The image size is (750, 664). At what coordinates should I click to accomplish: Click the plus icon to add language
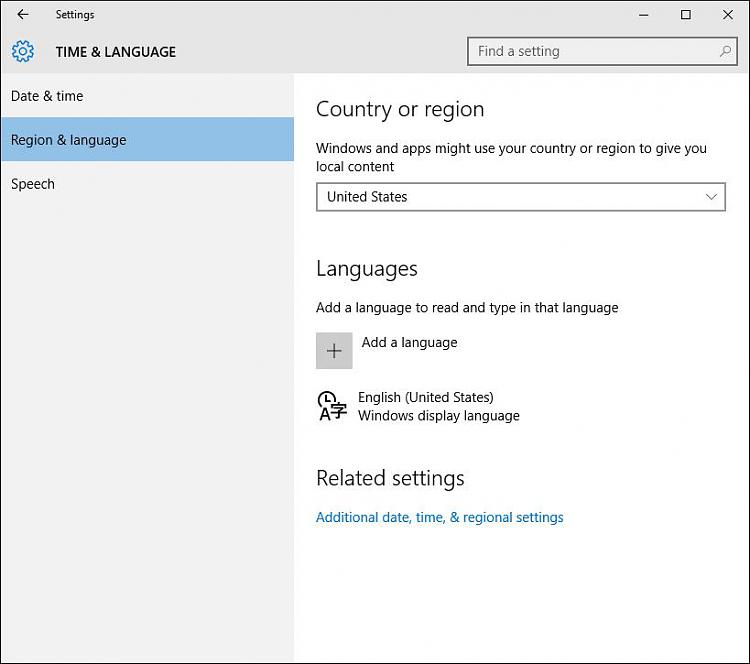334,351
